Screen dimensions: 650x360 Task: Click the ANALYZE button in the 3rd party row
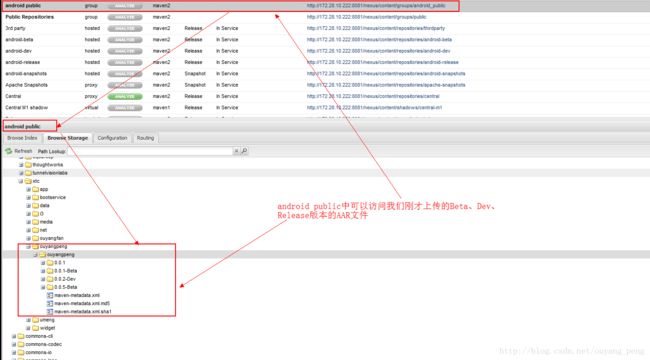click(x=125, y=28)
